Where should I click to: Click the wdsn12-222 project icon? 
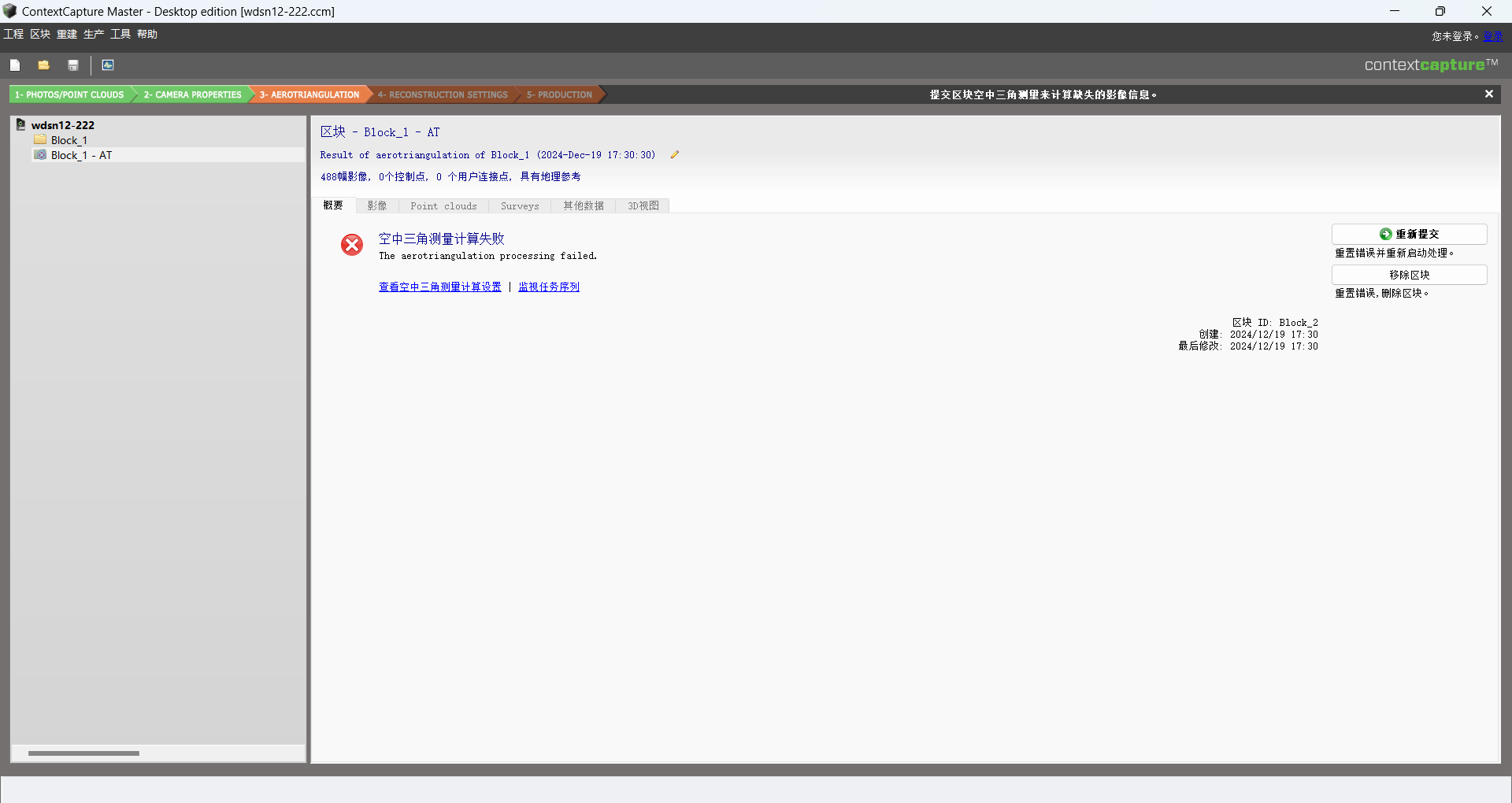tap(21, 125)
